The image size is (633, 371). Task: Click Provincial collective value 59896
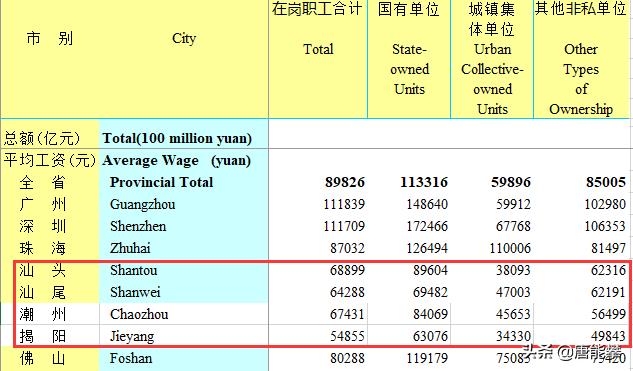pos(511,182)
